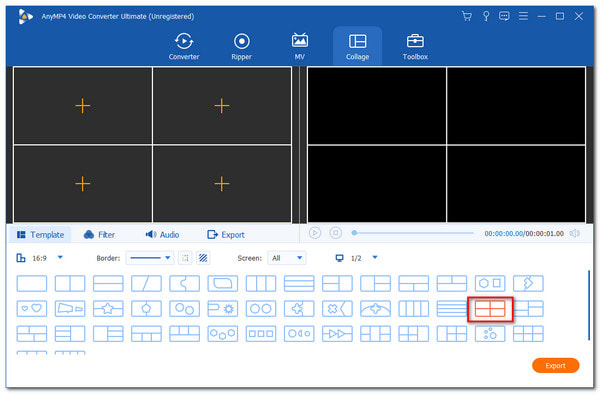Open the Screen All dropdown
This screenshot has height=394, width=600.
point(287,258)
